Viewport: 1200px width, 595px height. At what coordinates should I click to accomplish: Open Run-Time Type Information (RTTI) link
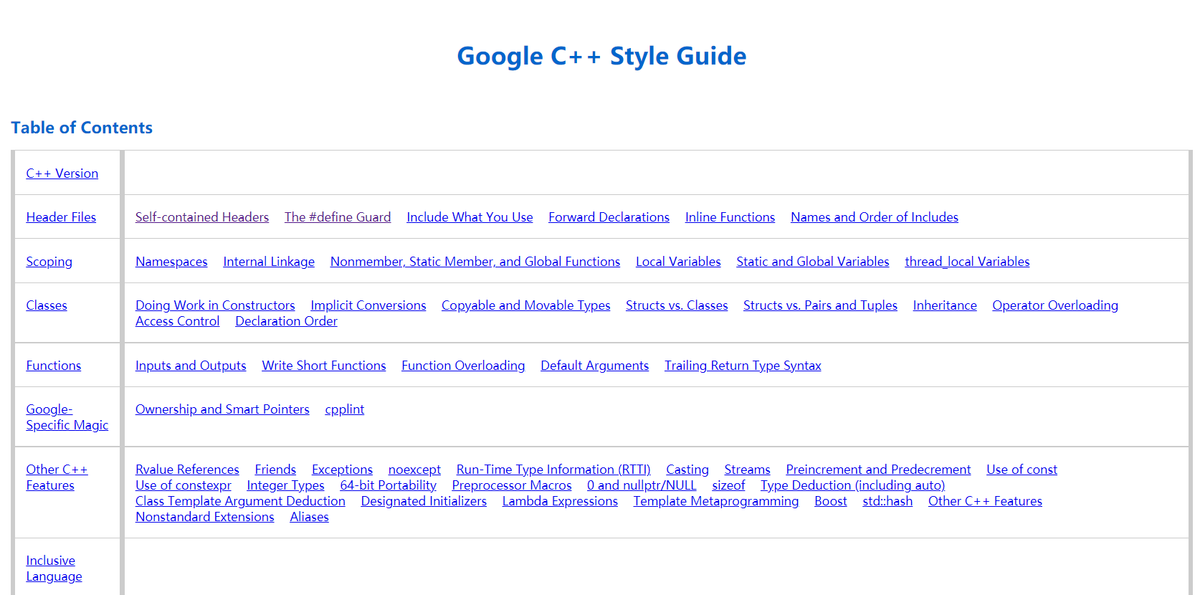pyautogui.click(x=554, y=469)
